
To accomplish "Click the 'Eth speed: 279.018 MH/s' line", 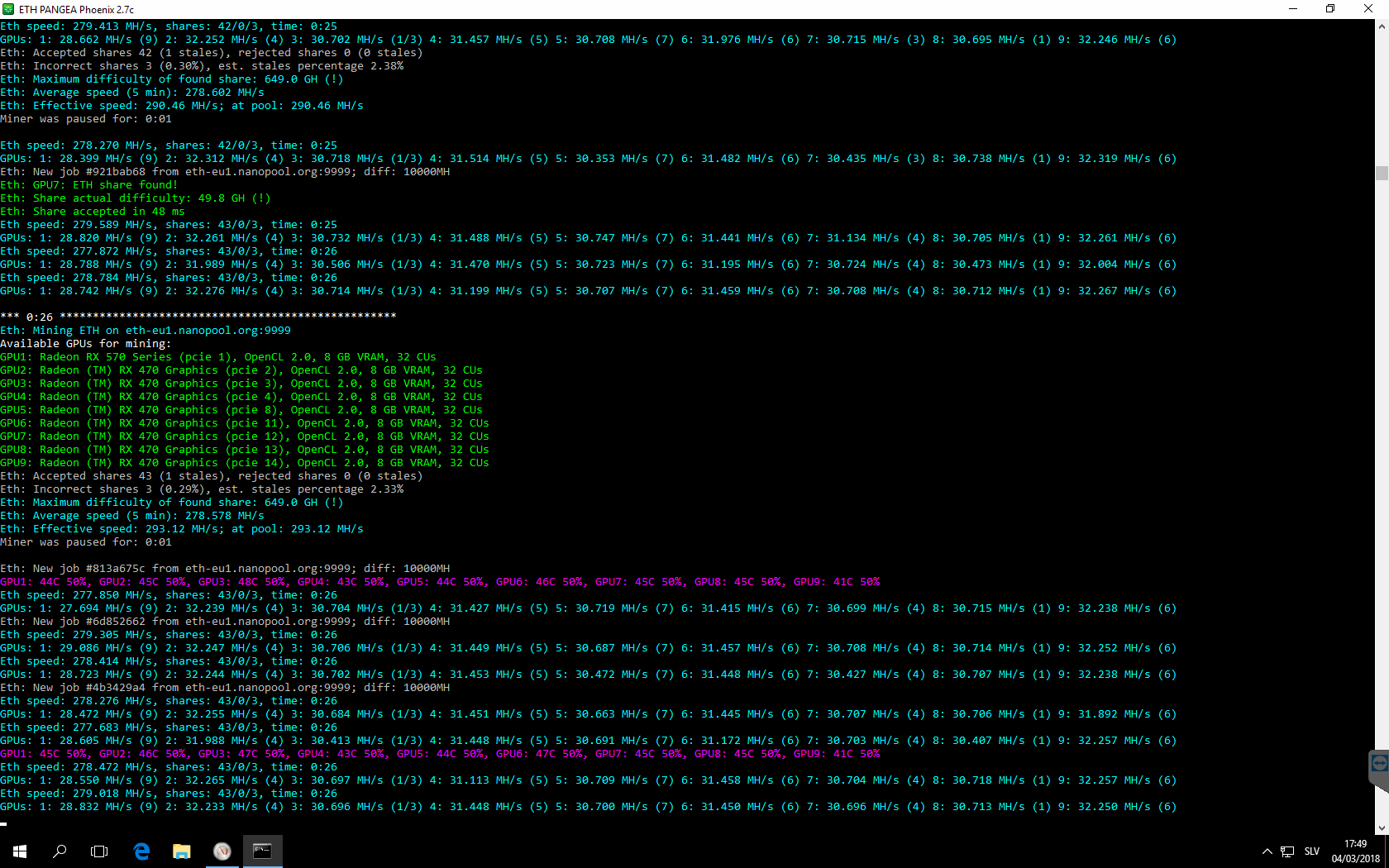I will click(x=169, y=794).
